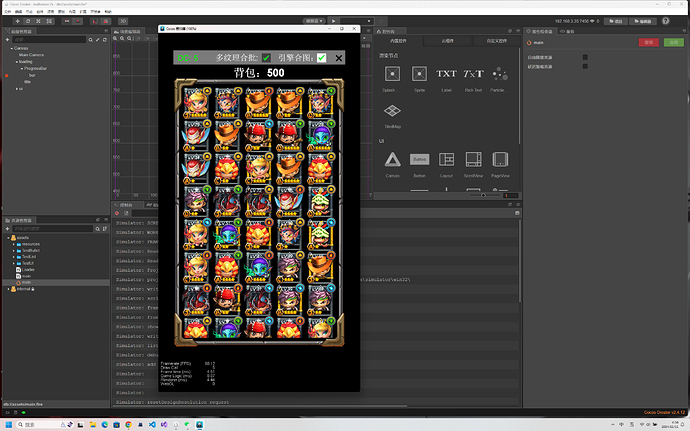Viewport: 690px width, 431px height.
Task: Expand the internal folder in assets
Action: pyautogui.click(x=8, y=289)
